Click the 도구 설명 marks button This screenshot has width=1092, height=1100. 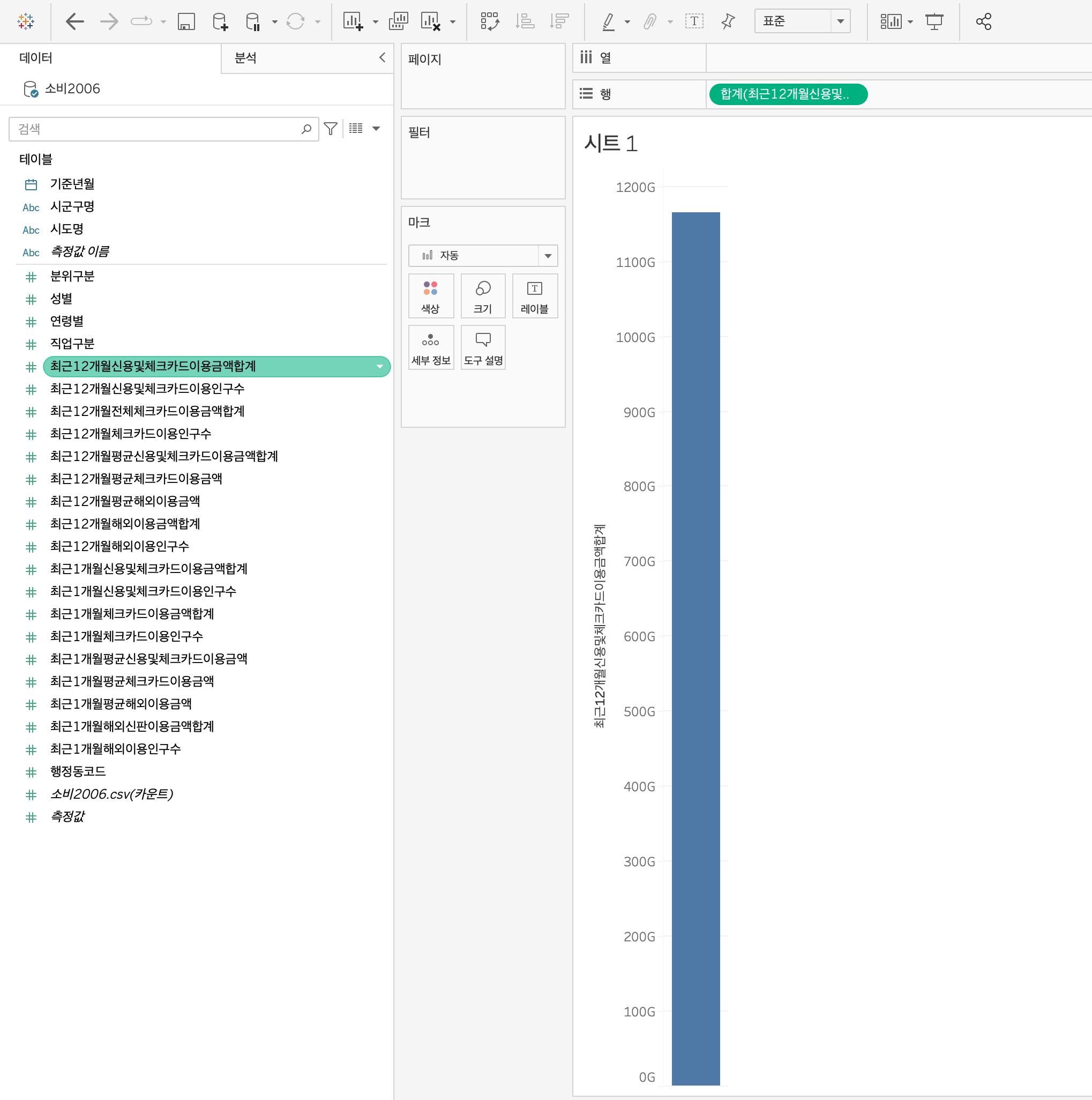pos(483,348)
